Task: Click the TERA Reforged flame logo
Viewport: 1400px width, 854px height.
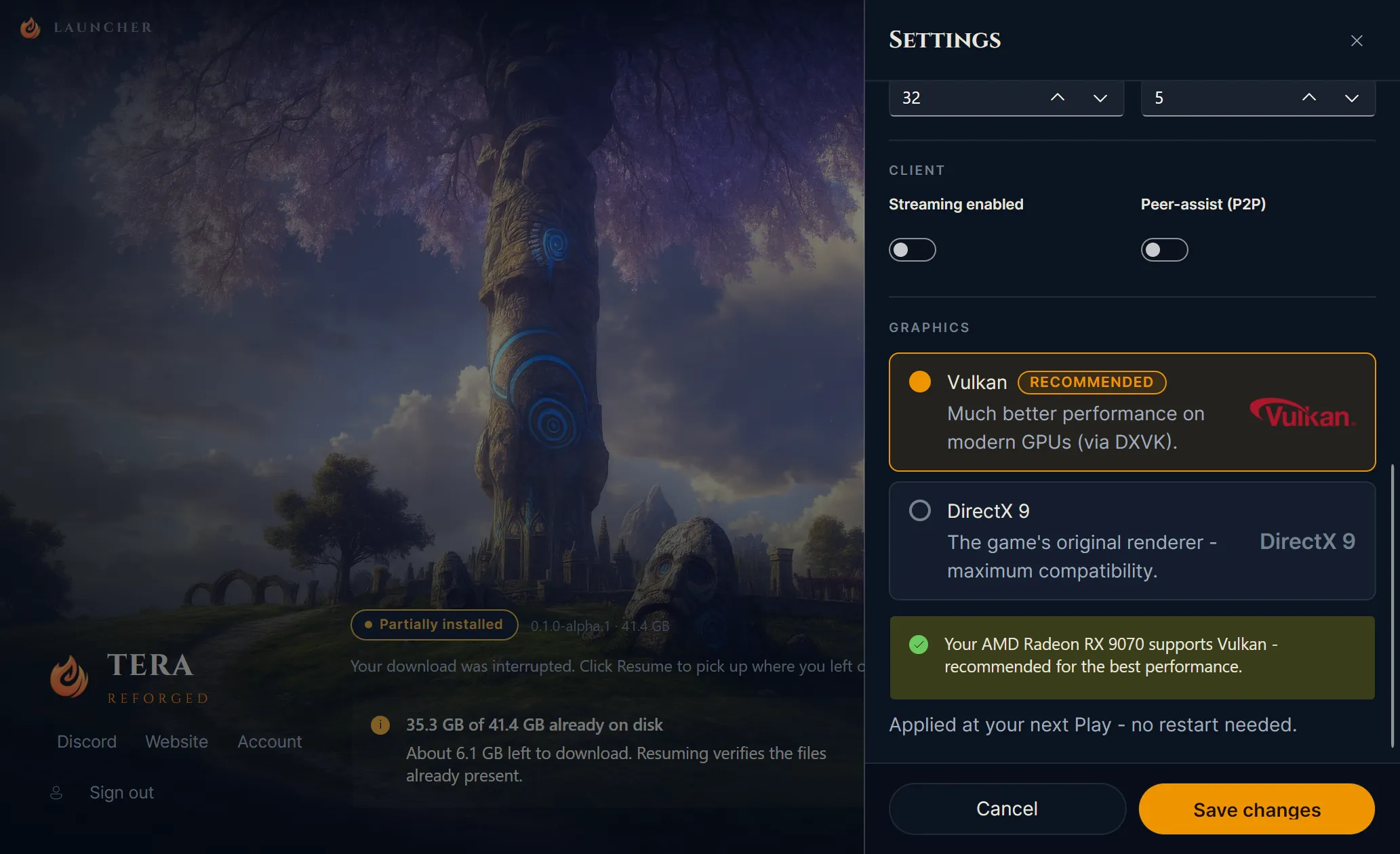Action: [x=69, y=676]
